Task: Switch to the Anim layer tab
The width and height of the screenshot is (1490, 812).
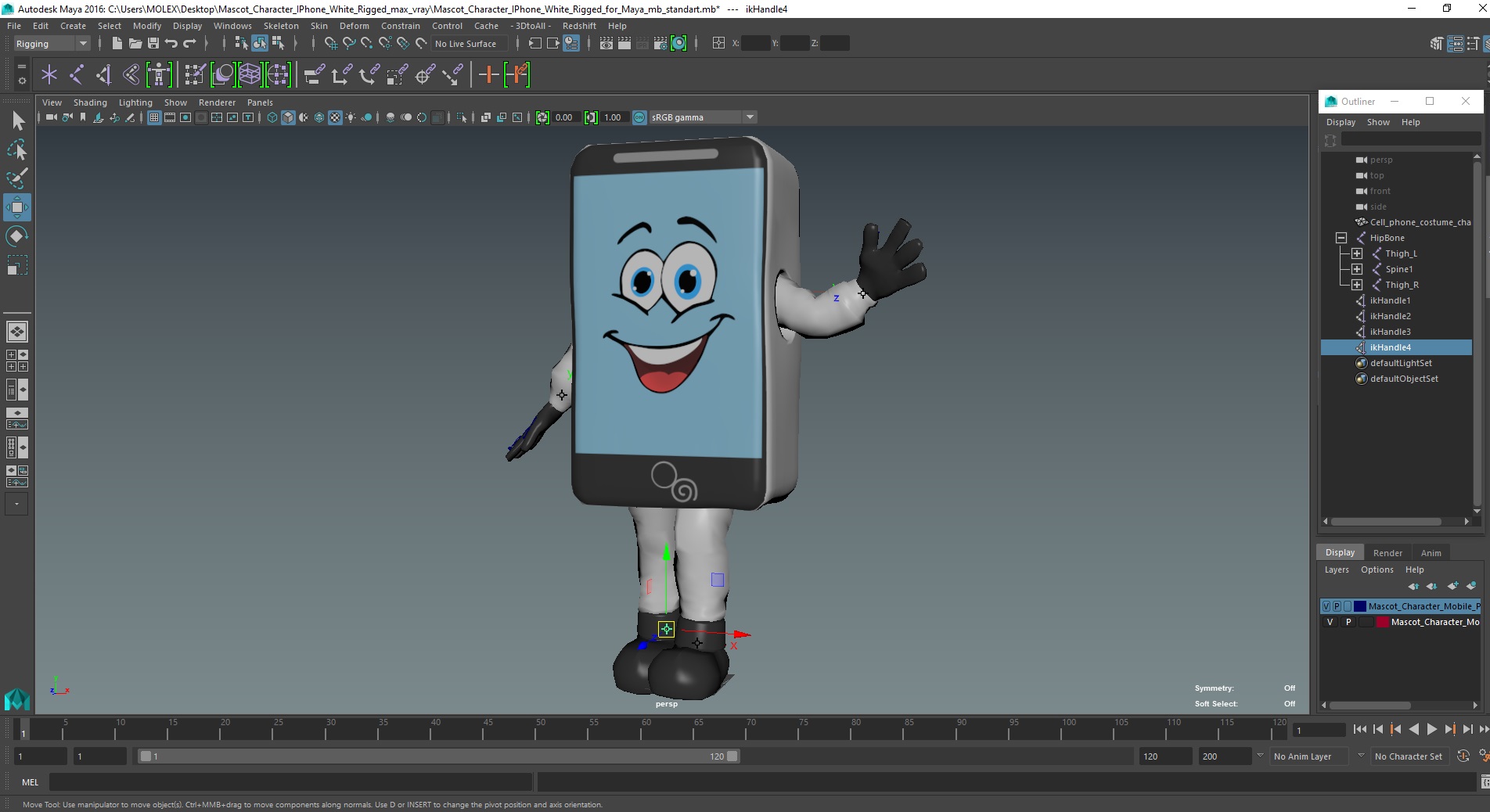Action: (x=1431, y=552)
